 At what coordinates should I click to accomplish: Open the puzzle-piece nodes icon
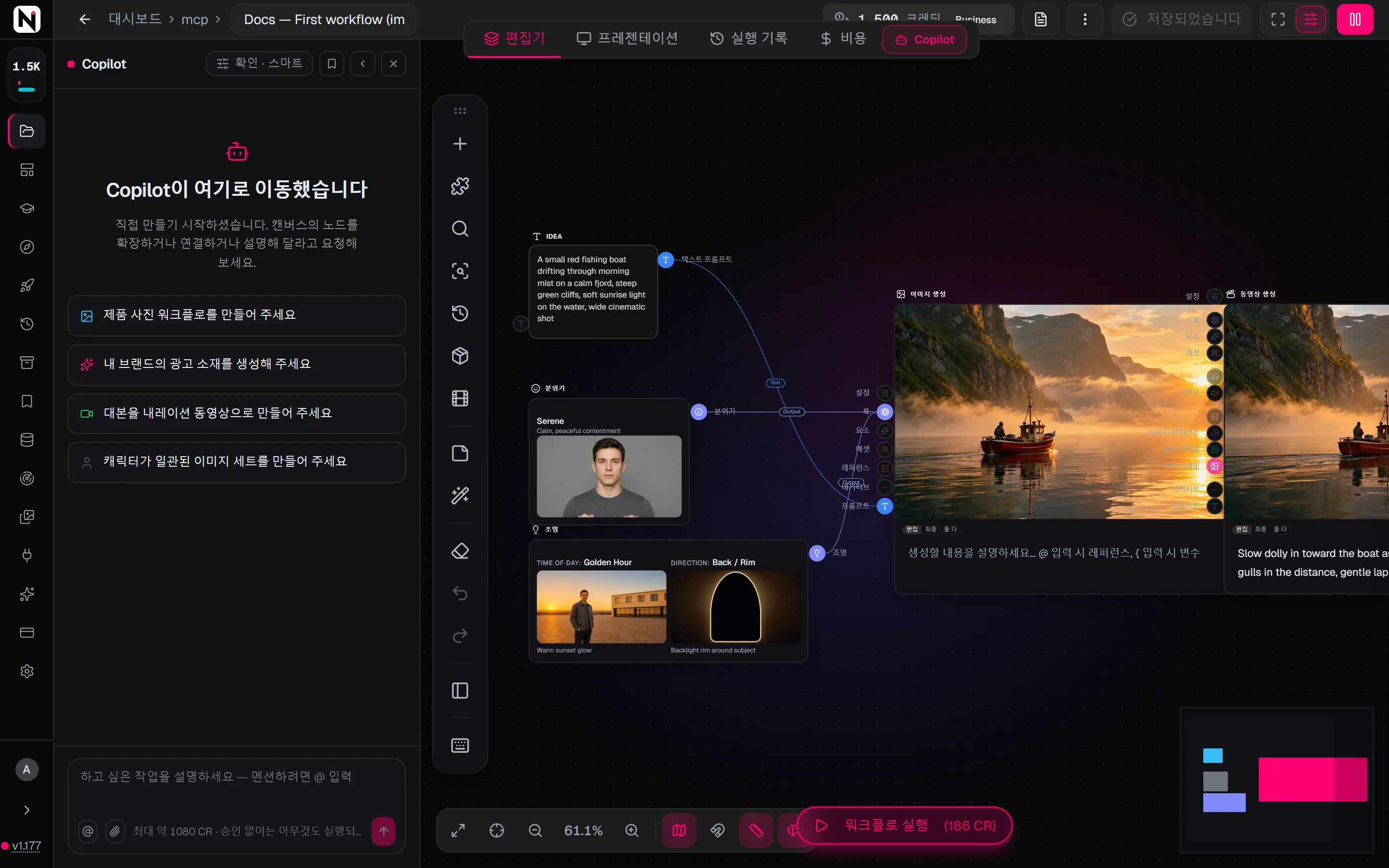[460, 186]
